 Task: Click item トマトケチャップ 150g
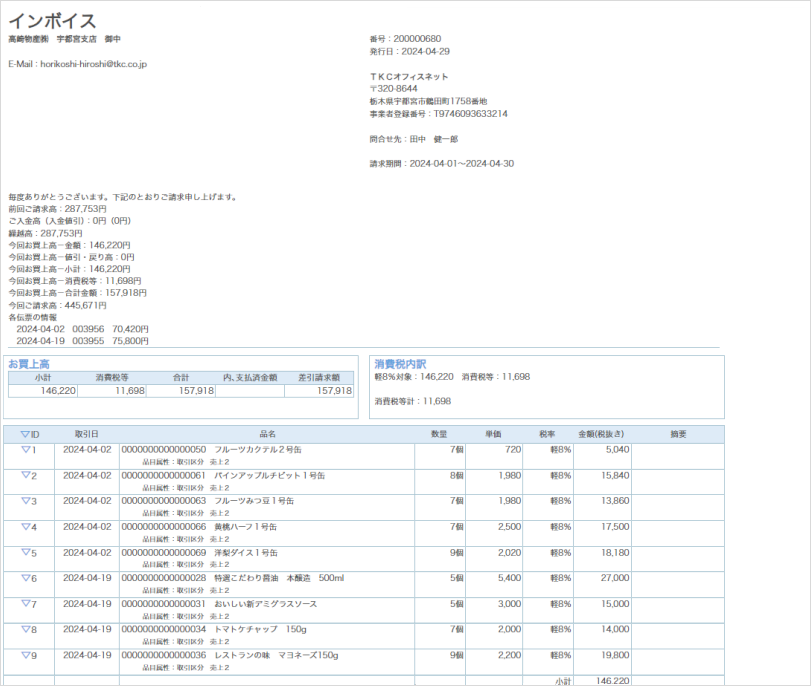[261, 629]
